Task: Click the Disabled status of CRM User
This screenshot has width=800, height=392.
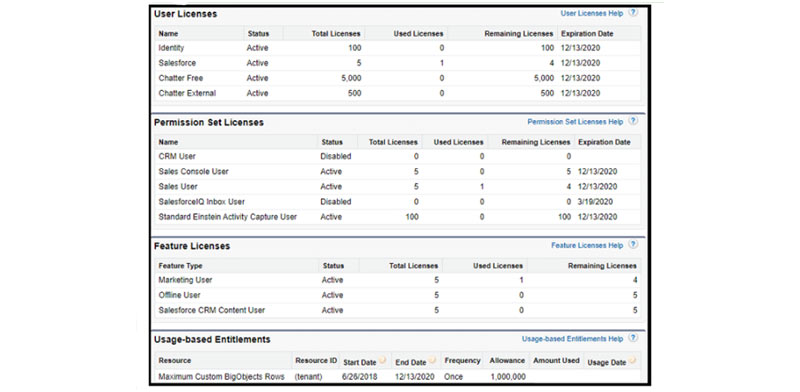Action: (336, 156)
